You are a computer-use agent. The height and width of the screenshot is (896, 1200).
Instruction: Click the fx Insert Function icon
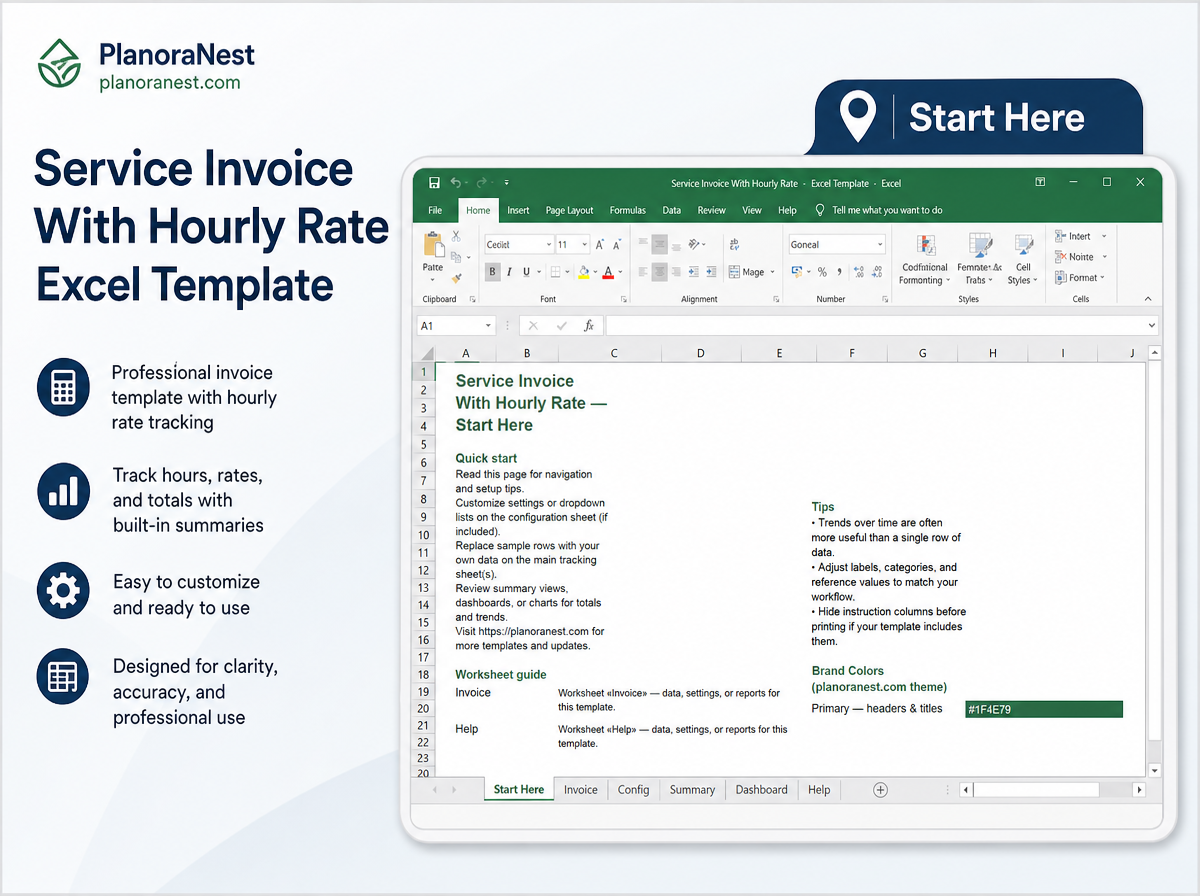[589, 326]
